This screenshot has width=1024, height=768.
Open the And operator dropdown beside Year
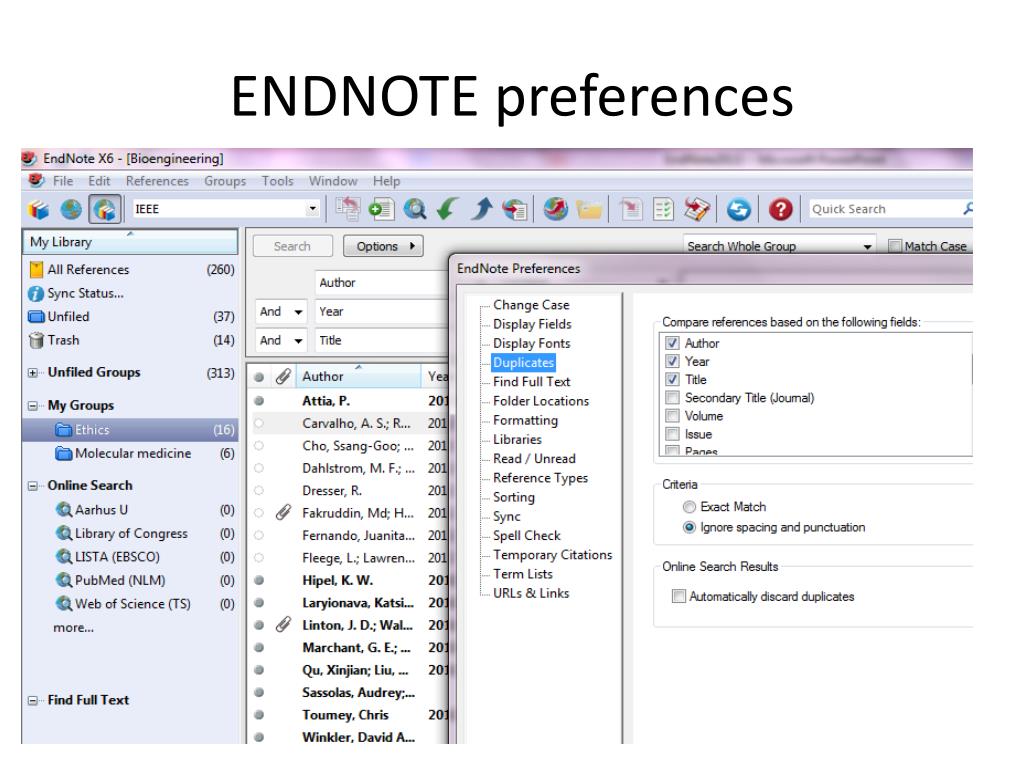(x=298, y=312)
